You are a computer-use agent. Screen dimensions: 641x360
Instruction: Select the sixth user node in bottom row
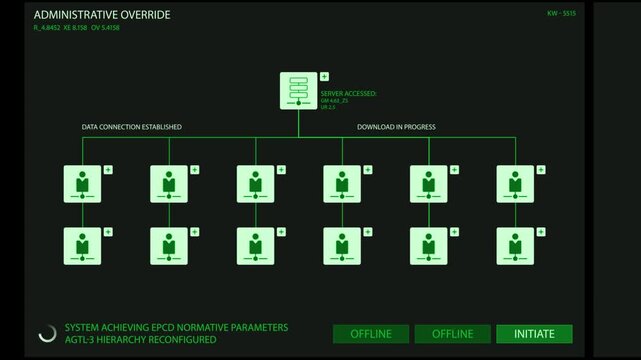pos(515,246)
